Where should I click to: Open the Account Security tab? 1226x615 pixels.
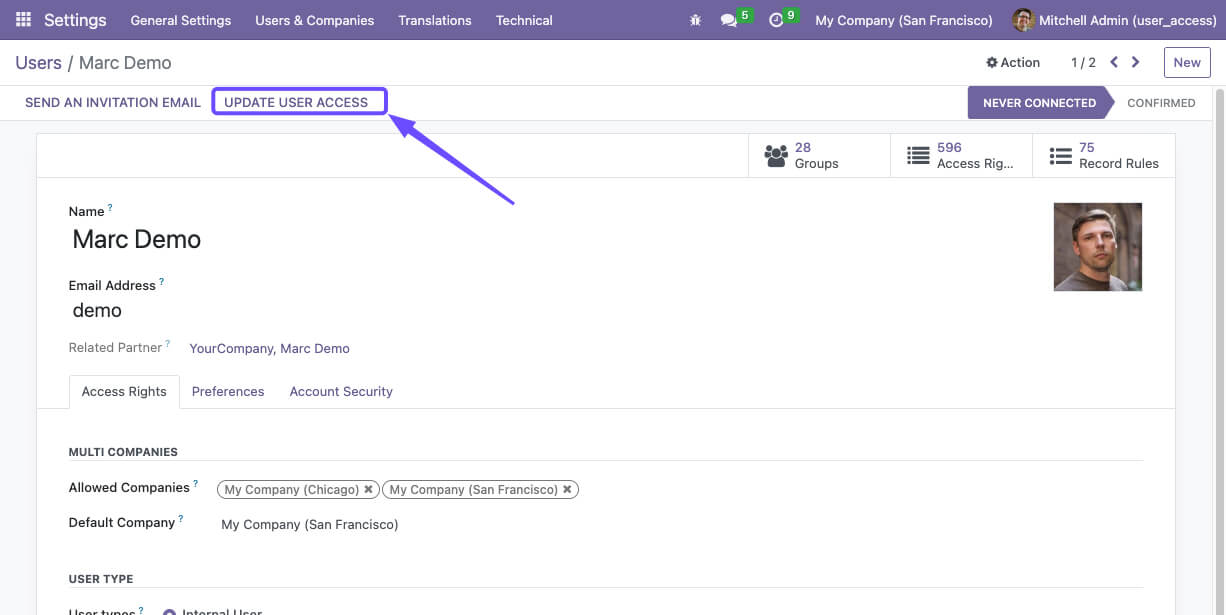340,391
